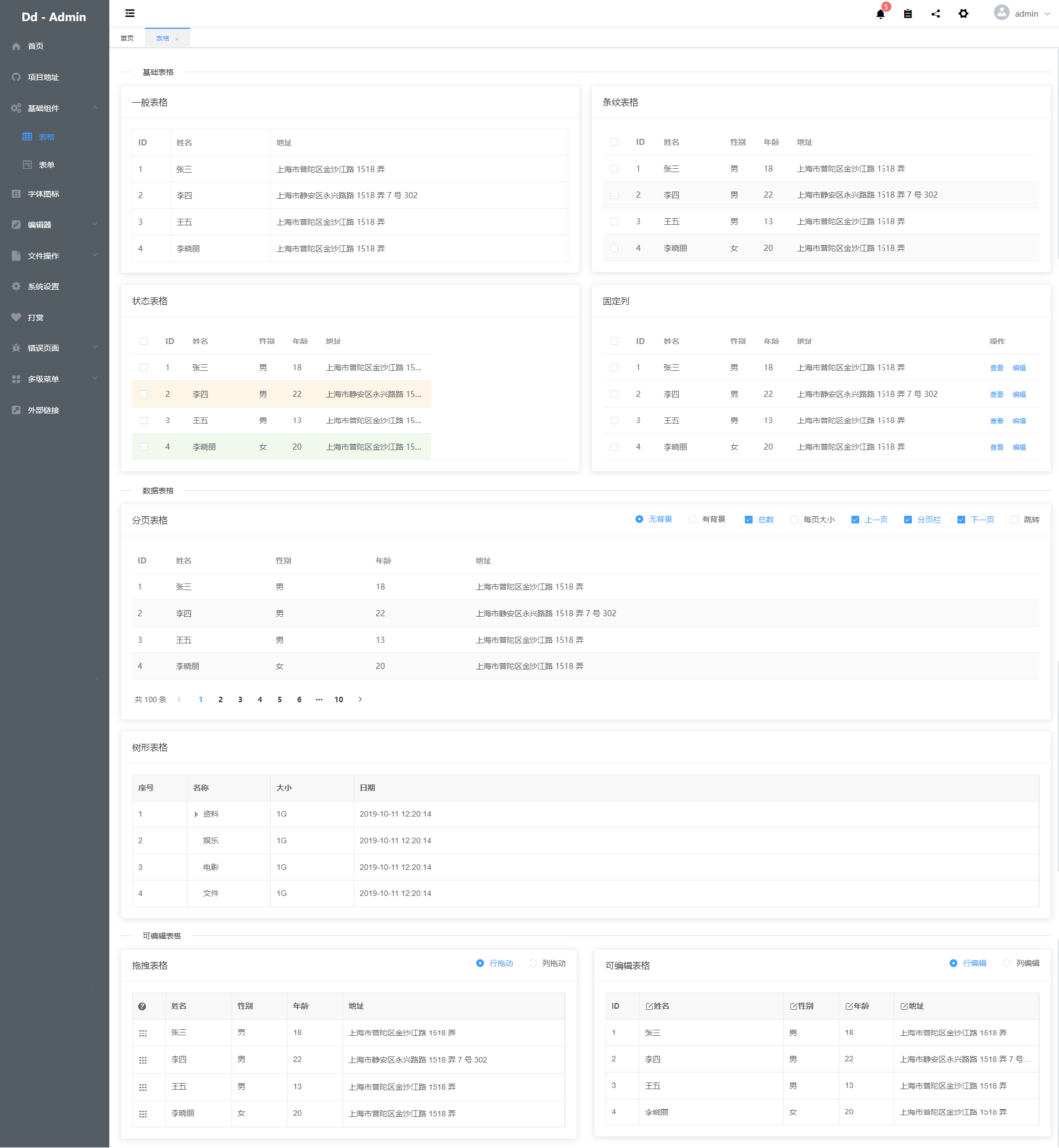Viewport: 1059px width, 1148px height.
Task: Go to pagination page 3
Action: [x=240, y=700]
